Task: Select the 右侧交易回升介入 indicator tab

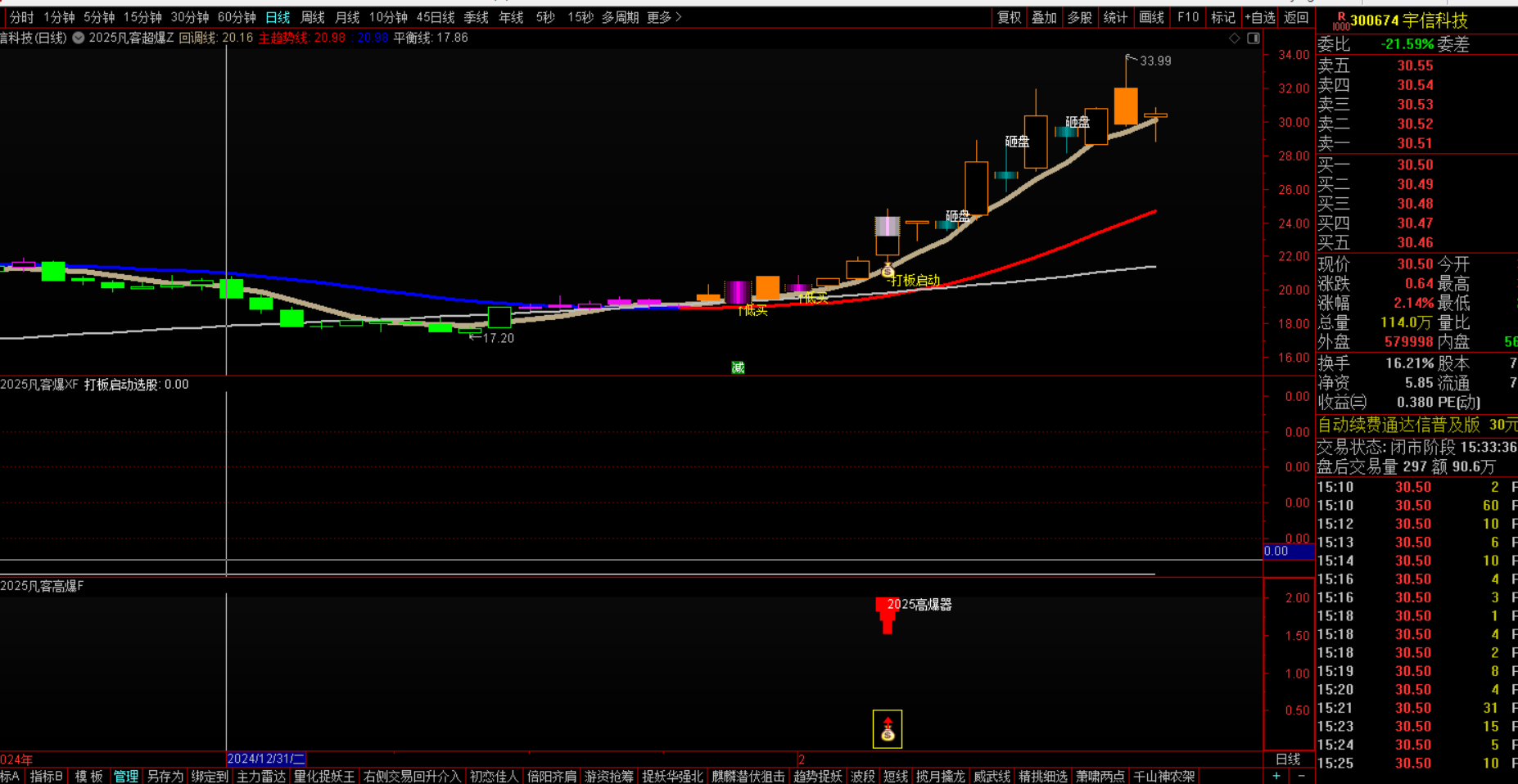Action: pyautogui.click(x=412, y=776)
